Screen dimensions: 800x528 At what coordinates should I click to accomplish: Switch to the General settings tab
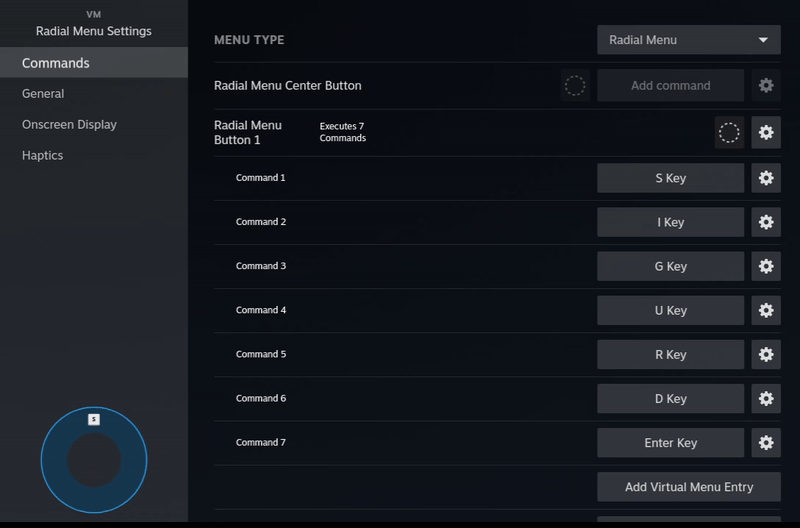(43, 94)
